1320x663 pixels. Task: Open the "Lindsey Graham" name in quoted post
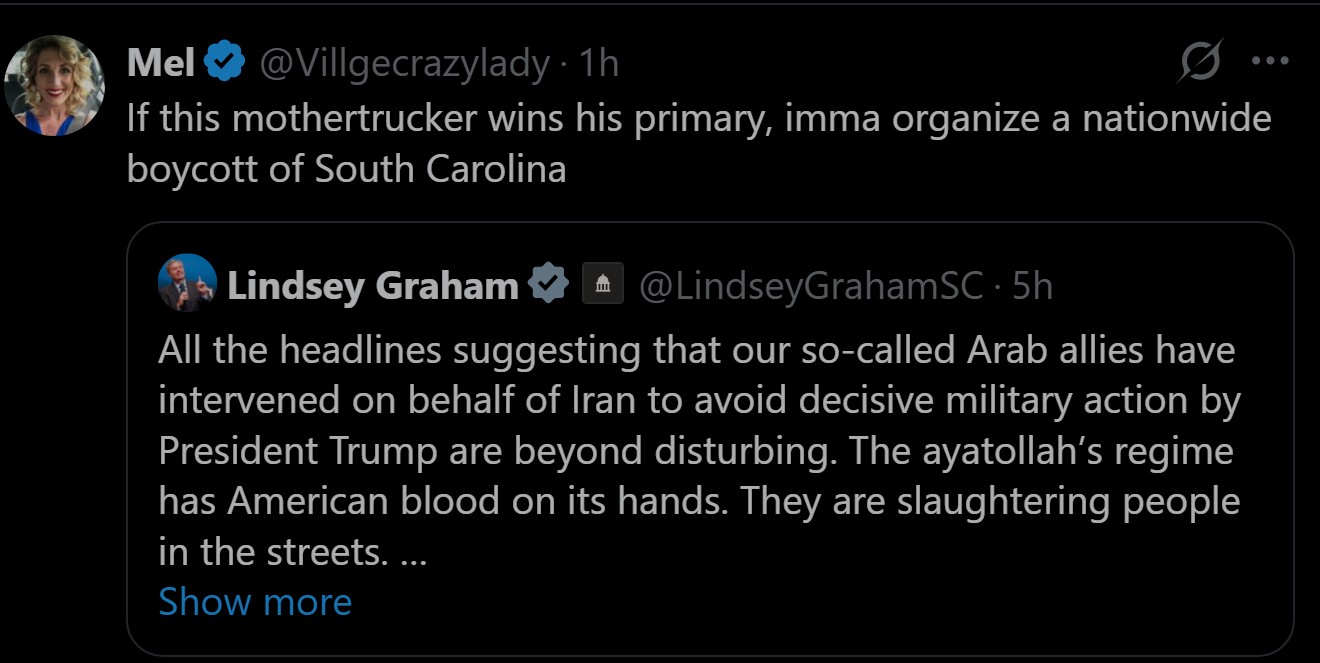pyautogui.click(x=372, y=286)
